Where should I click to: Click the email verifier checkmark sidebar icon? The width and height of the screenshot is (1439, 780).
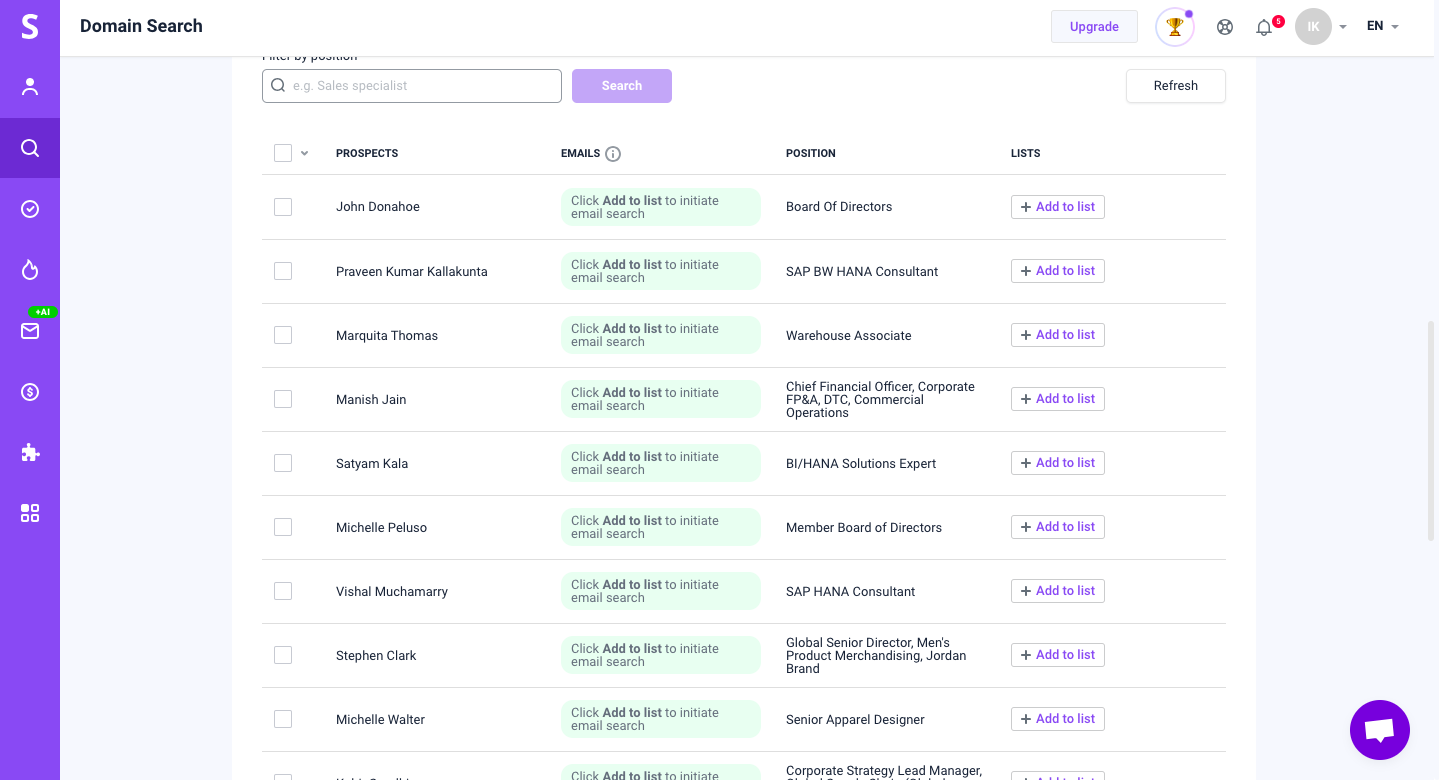point(30,209)
